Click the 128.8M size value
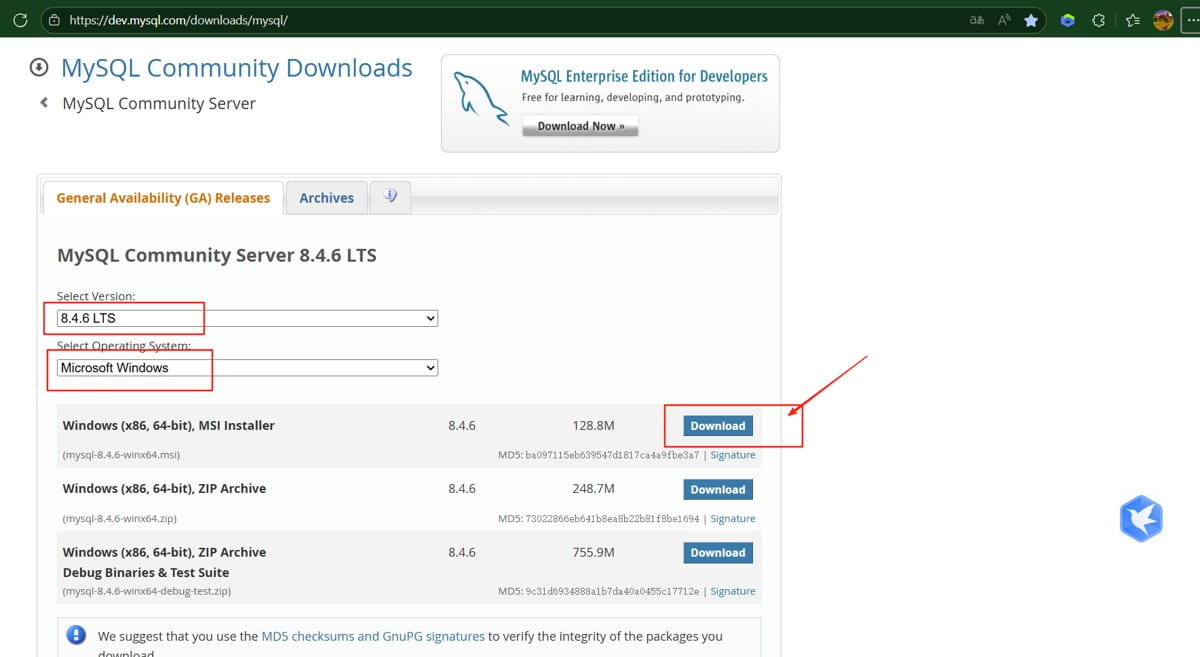The width and height of the screenshot is (1200, 657). tap(593, 425)
